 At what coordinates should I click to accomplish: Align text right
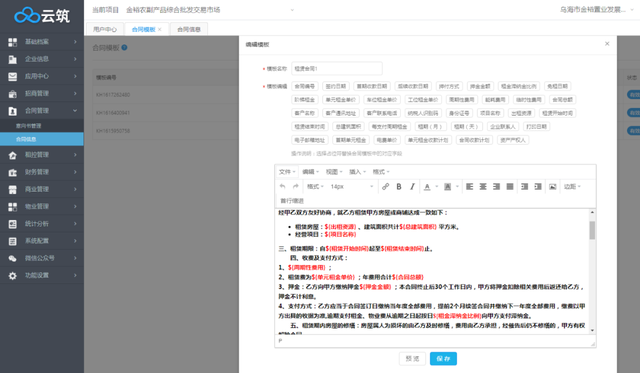[496, 186]
